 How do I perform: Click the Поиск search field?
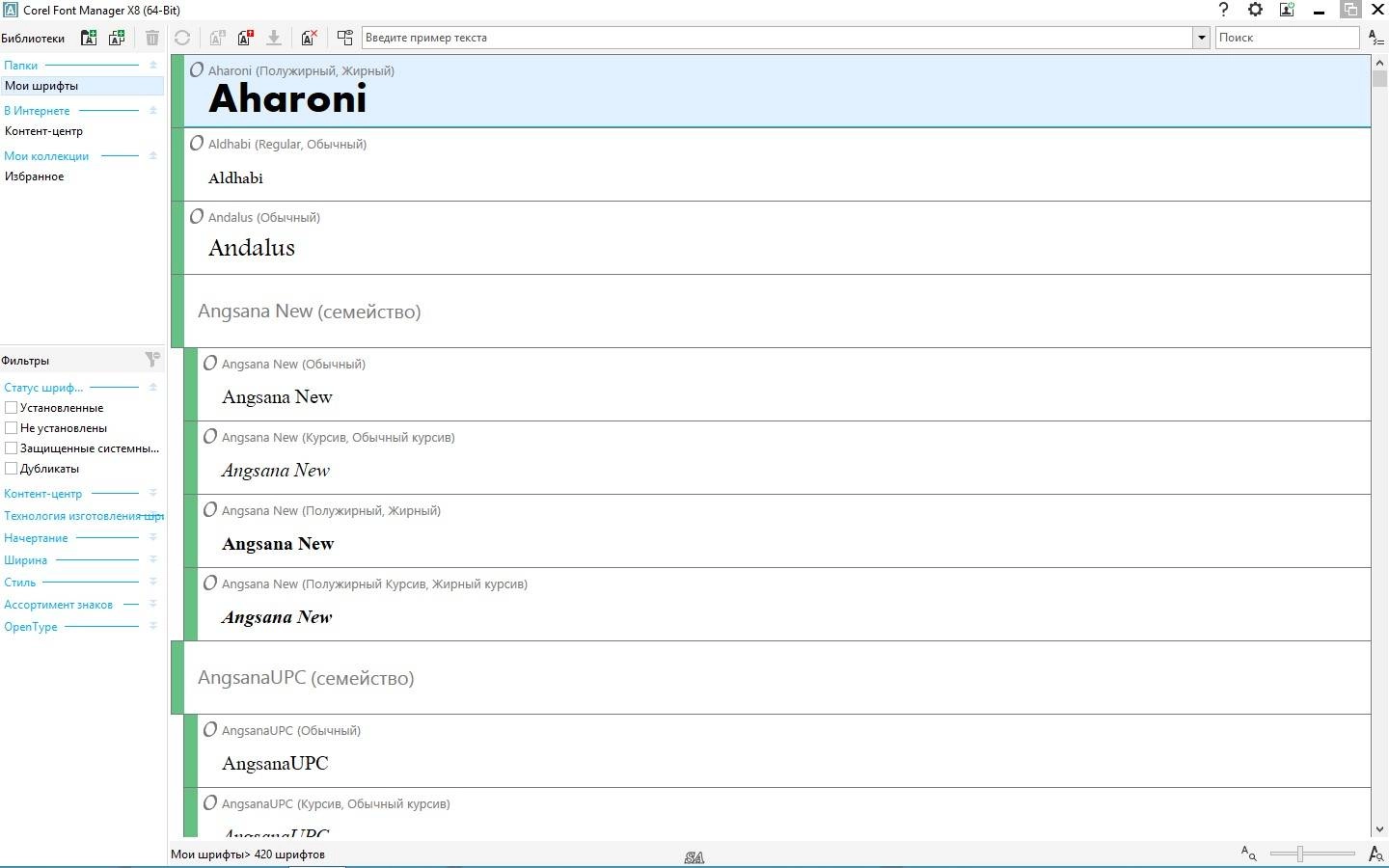coord(1287,38)
